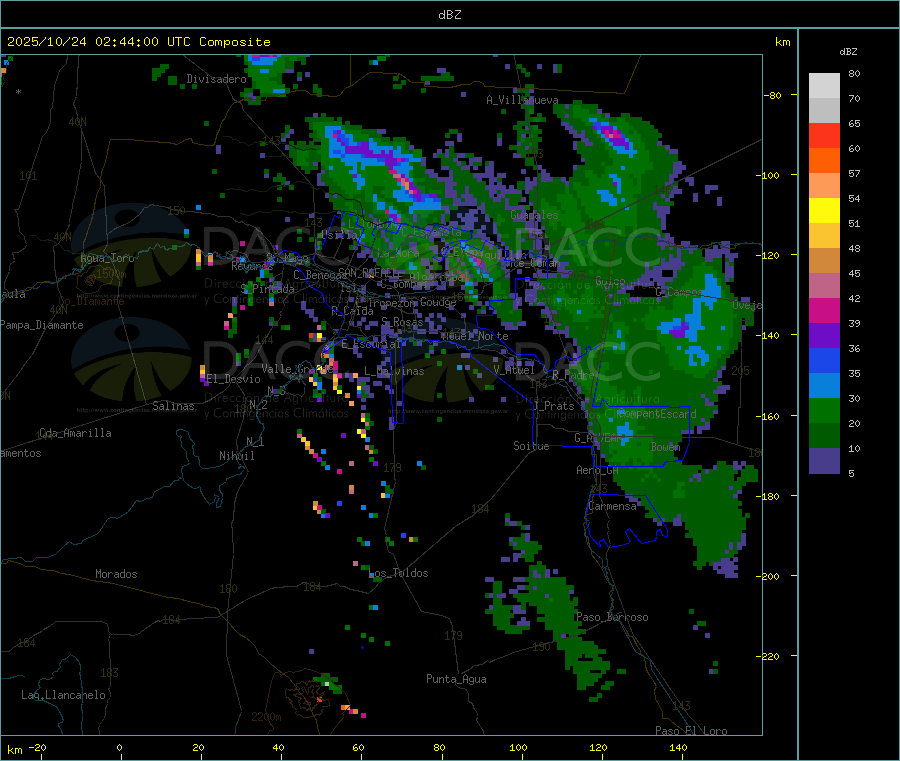The height and width of the screenshot is (761, 900).
Task: Click the -80 km vertical axis label
Action: click(x=773, y=95)
